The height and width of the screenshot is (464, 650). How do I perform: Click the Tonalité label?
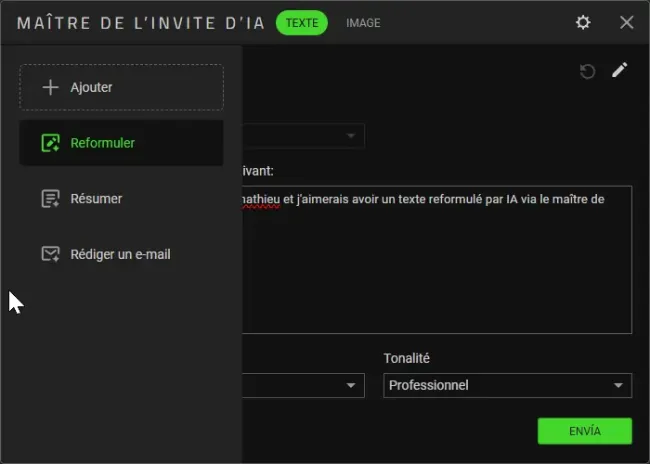click(x=406, y=358)
